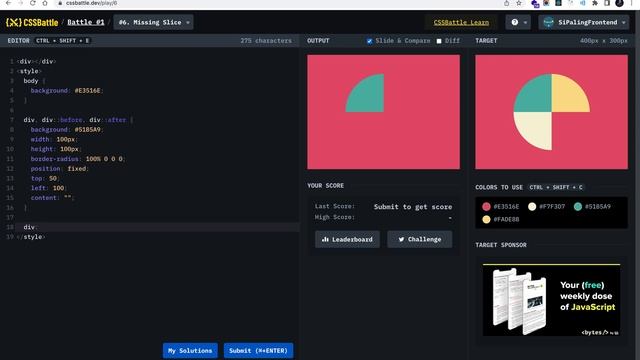Copy the #E3516E red color swatch
This screenshot has width=640, height=360.
(486, 207)
